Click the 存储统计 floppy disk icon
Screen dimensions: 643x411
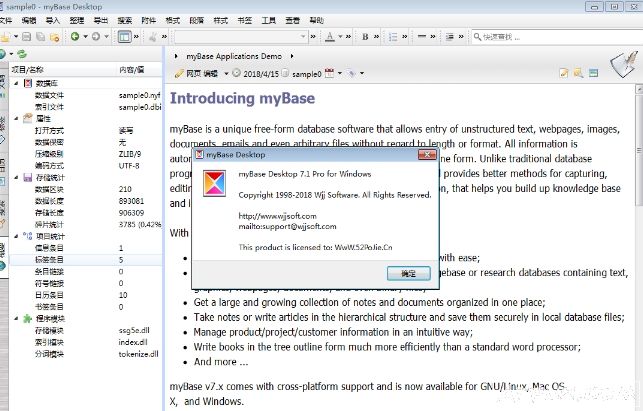[x=27, y=178]
